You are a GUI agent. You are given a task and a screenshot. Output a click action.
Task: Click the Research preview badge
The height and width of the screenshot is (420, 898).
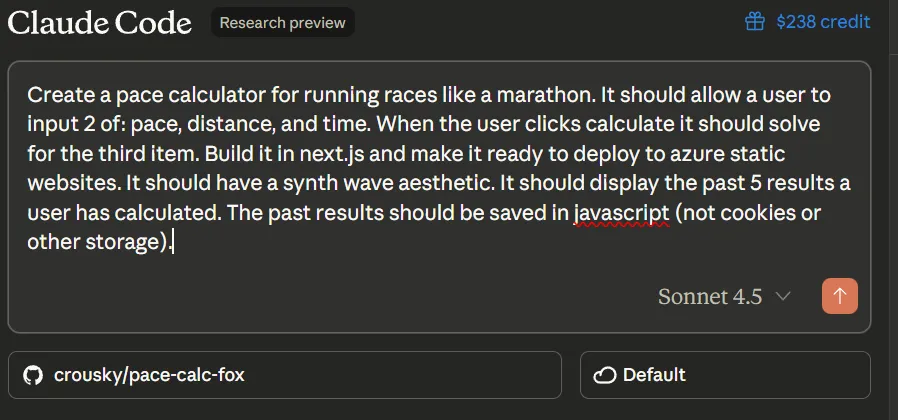point(282,22)
